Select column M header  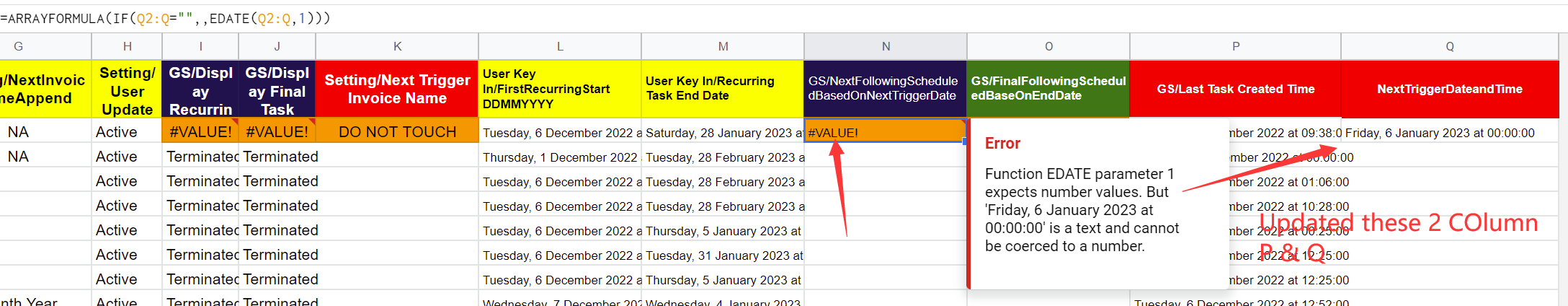(723, 46)
